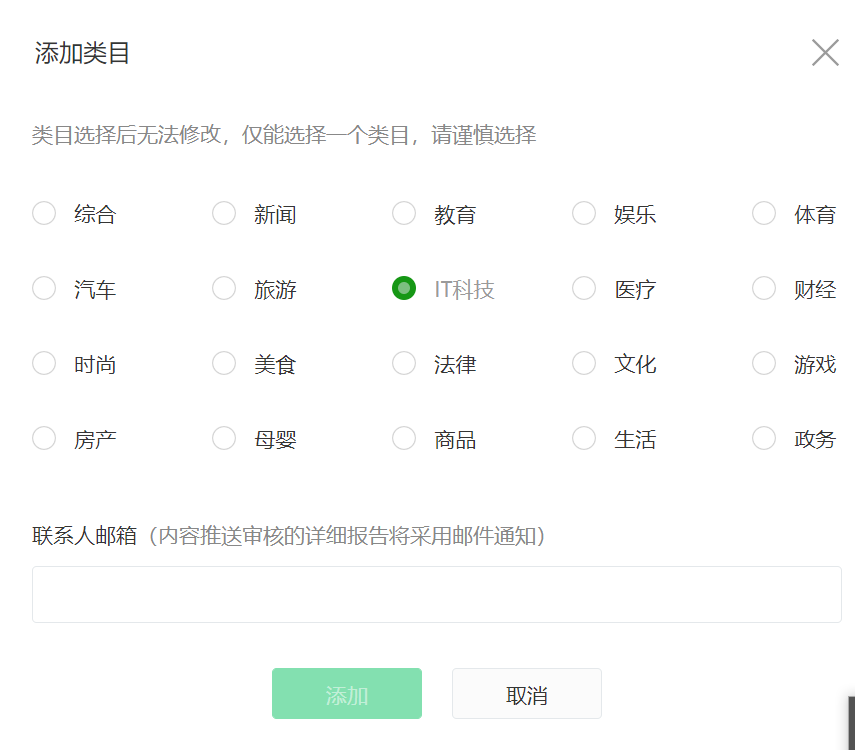Choose the 财经 radio button
This screenshot has width=855, height=750.
764,289
